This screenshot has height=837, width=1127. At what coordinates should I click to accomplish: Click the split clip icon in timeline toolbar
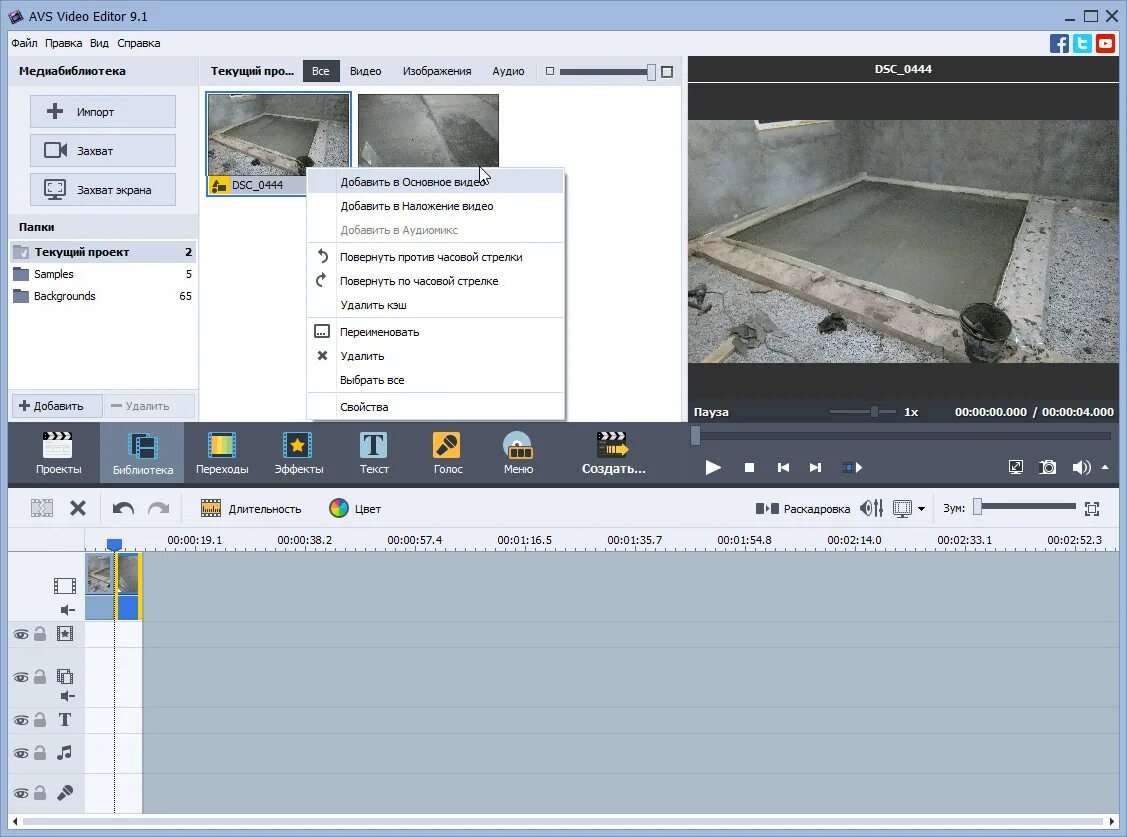(42, 509)
